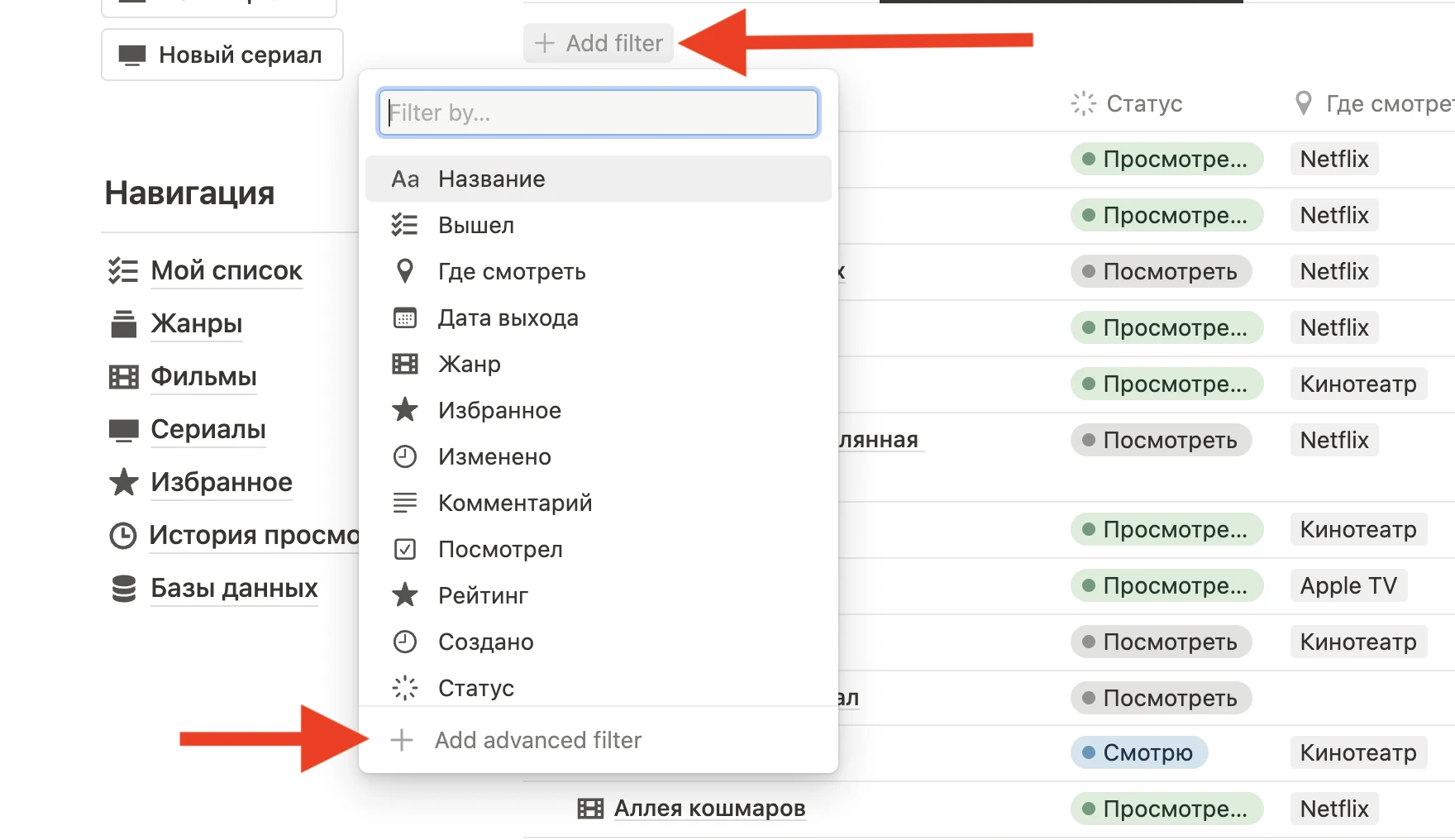The image size is (1455, 840).
Task: Click spinner icon in Статус column header
Action: [x=1083, y=103]
